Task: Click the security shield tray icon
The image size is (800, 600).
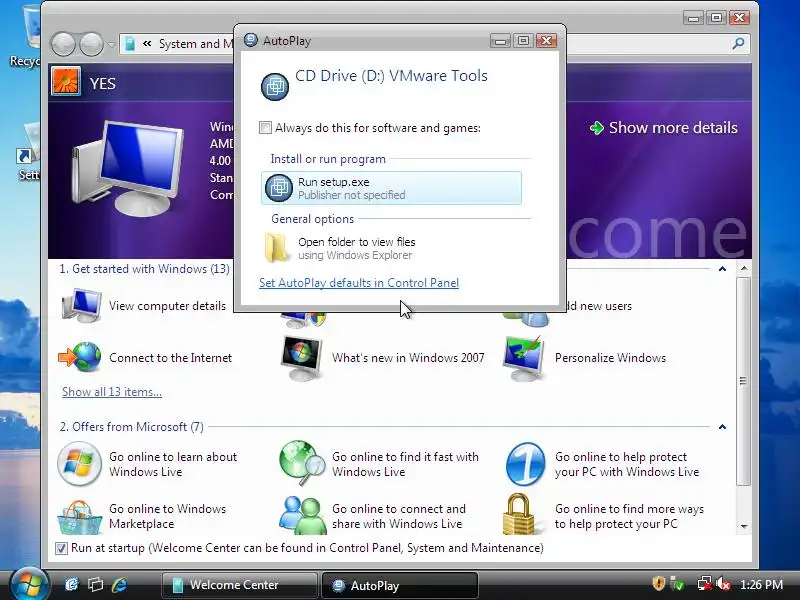Action: click(659, 583)
